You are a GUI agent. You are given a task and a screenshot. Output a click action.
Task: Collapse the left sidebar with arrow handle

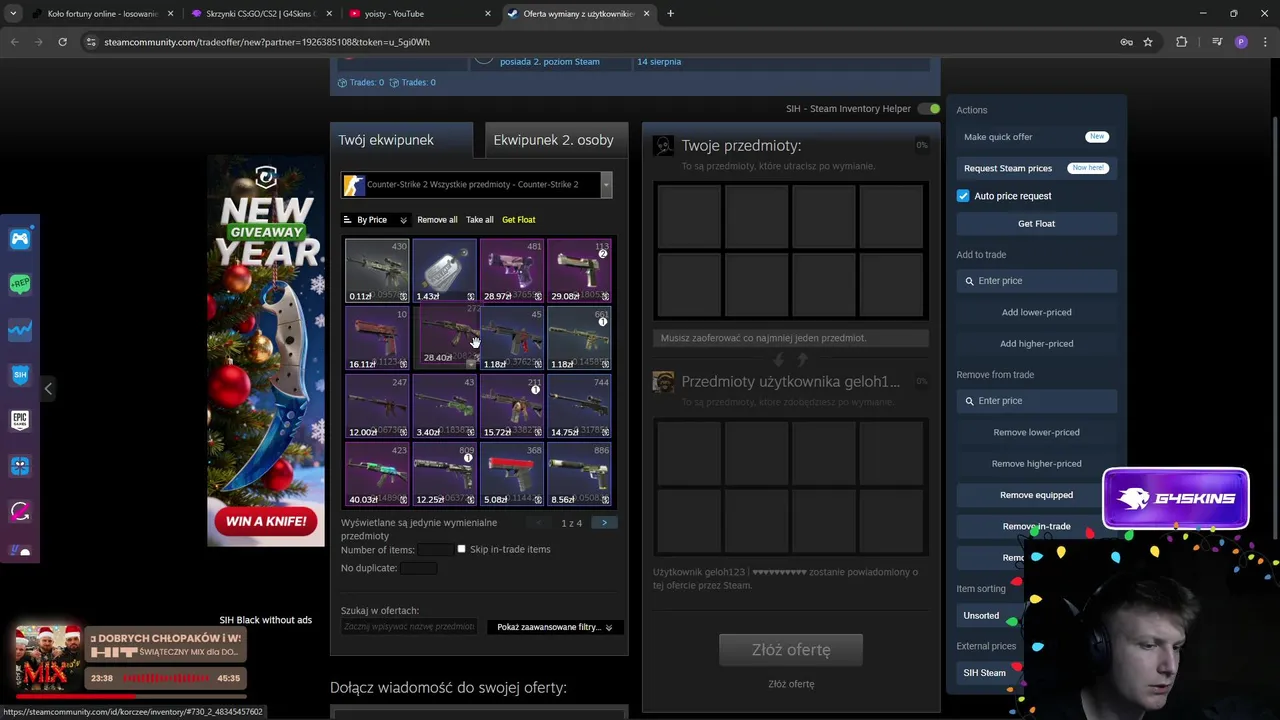[48, 388]
